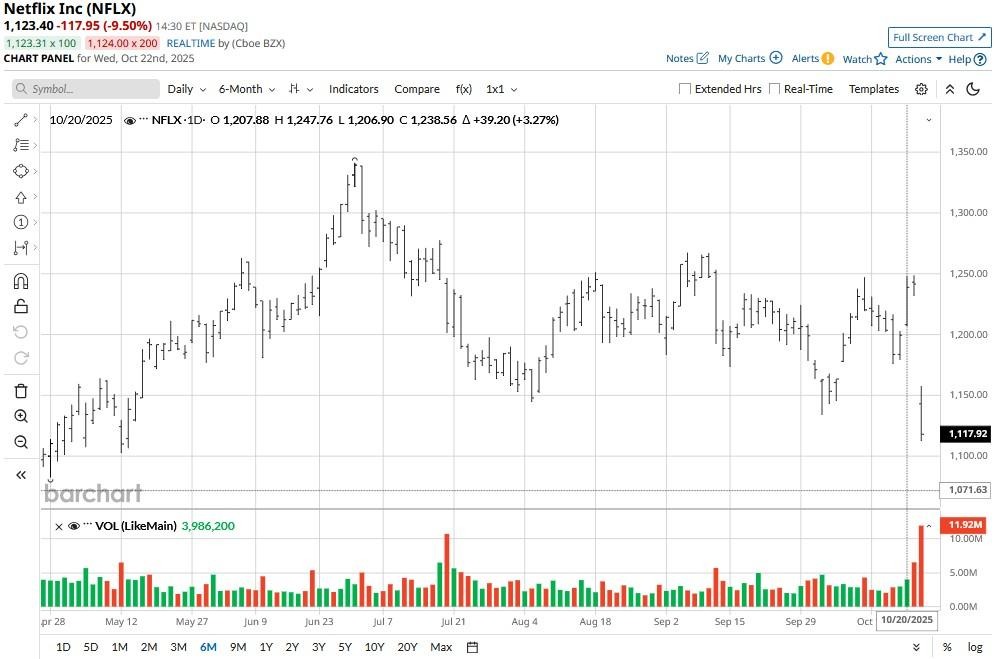Click the My Charts link
994x659 pixels.
[x=749, y=58]
